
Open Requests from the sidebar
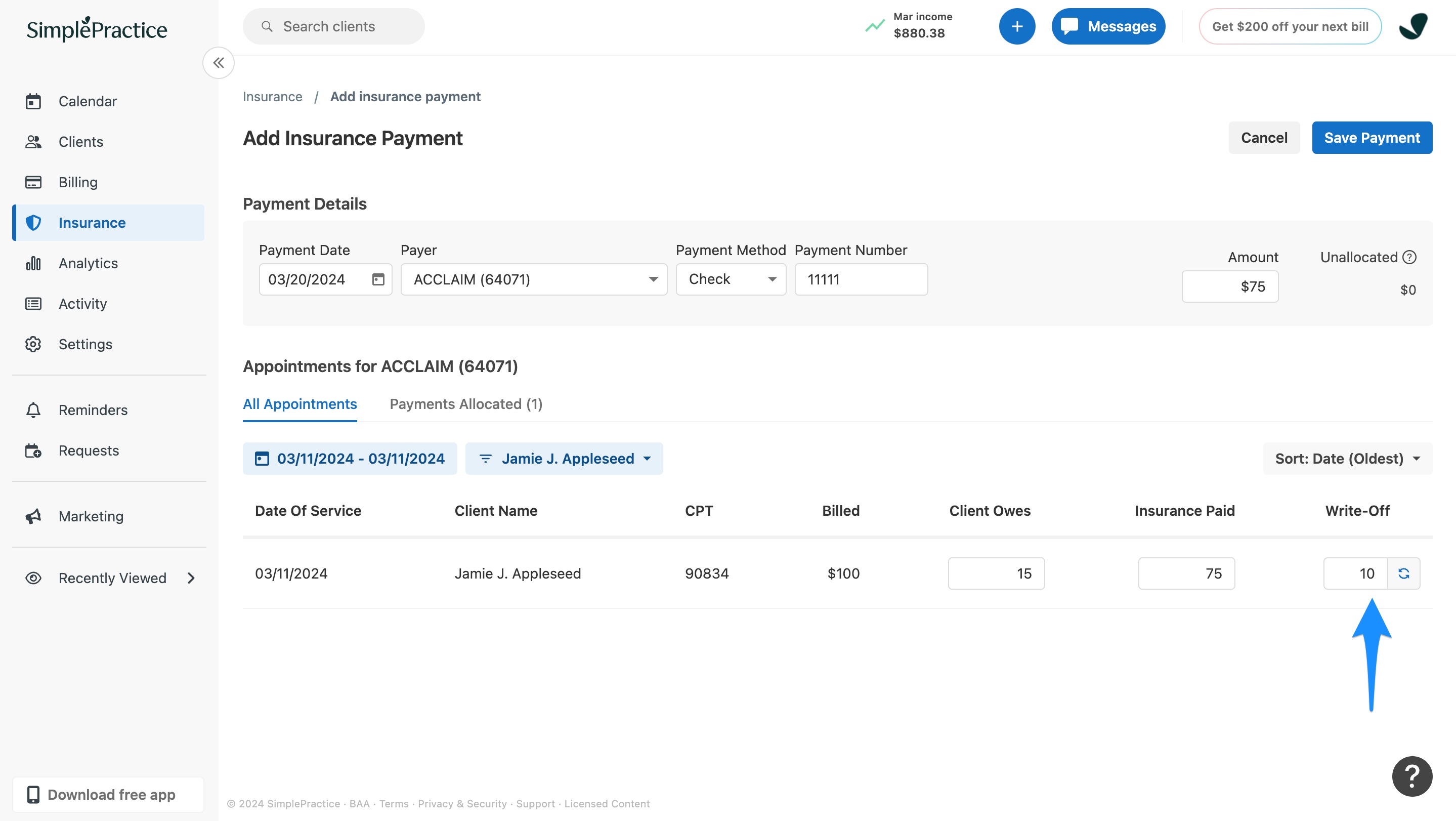coord(109,450)
